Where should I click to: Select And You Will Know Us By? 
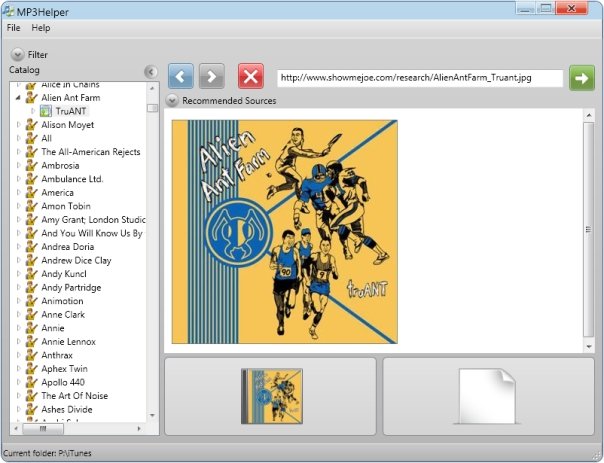pos(92,233)
